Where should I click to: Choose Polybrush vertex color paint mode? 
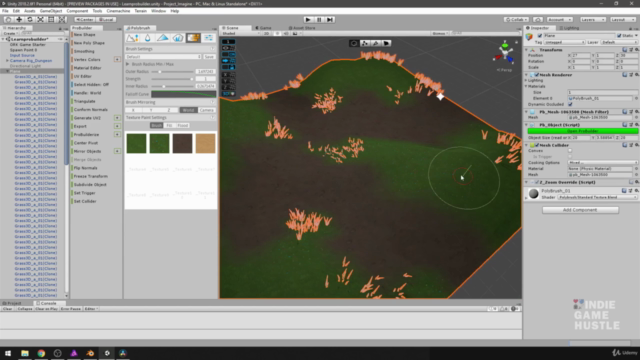[x=162, y=38]
